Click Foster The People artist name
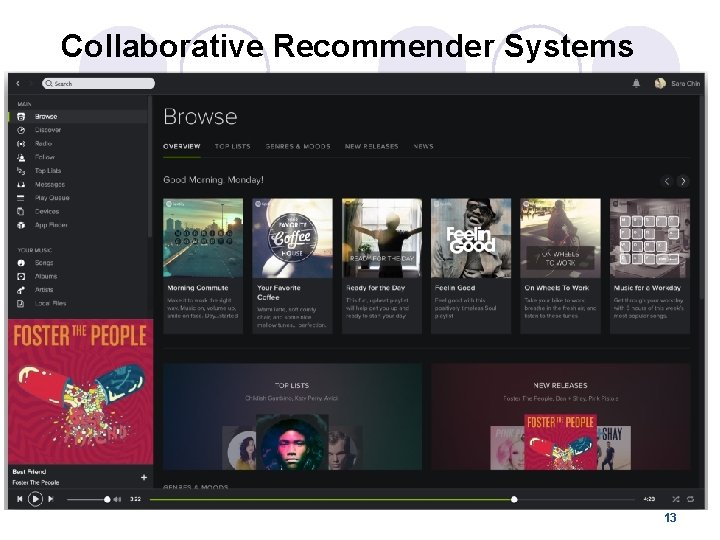The image size is (720, 540). [x=36, y=483]
